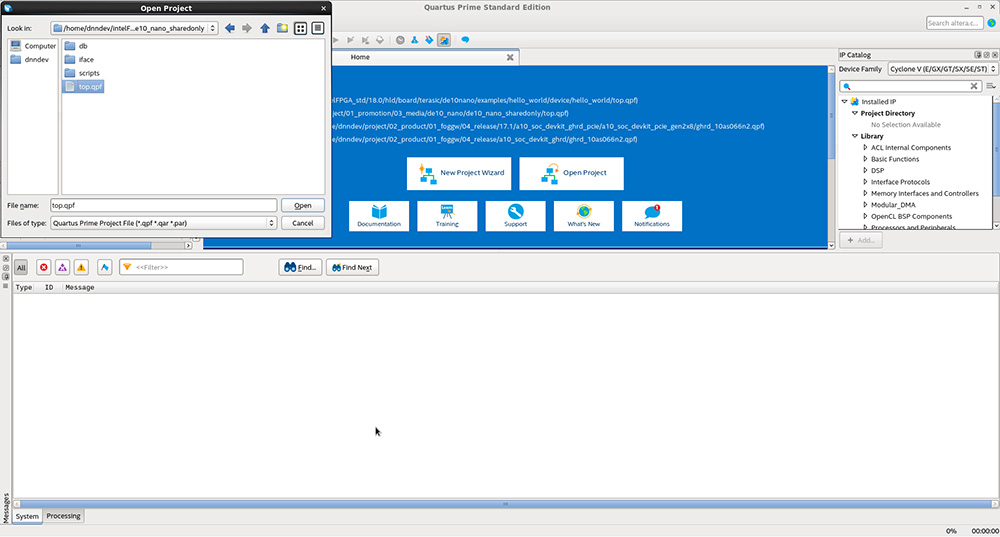Switch to detail view in file dialog
This screenshot has width=1000, height=537.
[x=318, y=28]
